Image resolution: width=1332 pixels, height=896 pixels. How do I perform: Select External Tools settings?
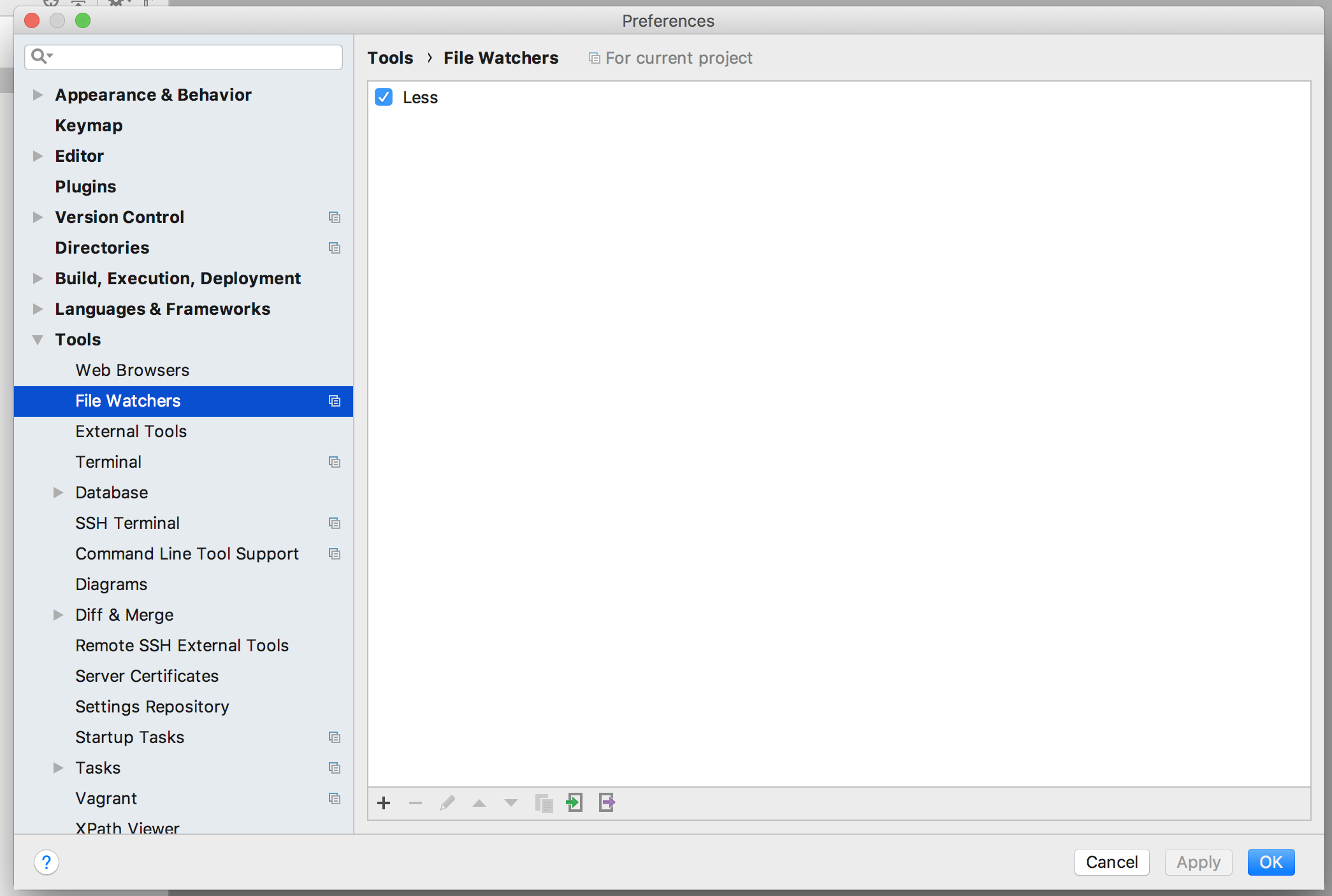(x=131, y=431)
